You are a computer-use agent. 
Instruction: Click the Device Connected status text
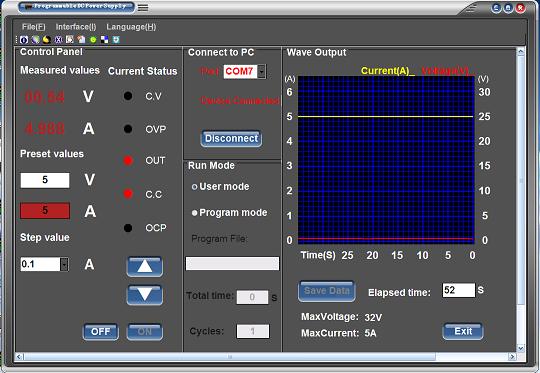tap(240, 101)
